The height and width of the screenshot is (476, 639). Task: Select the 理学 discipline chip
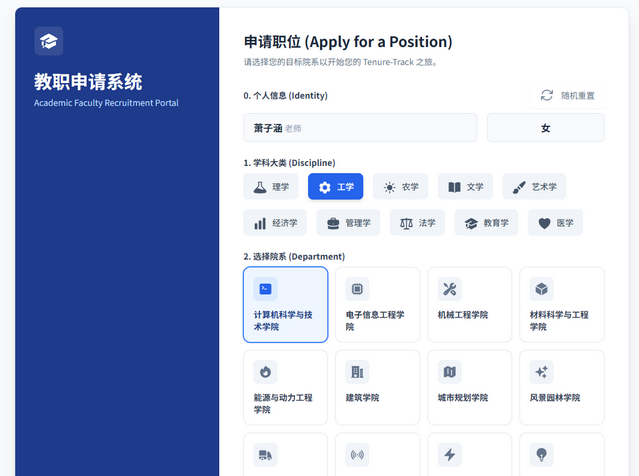click(271, 187)
